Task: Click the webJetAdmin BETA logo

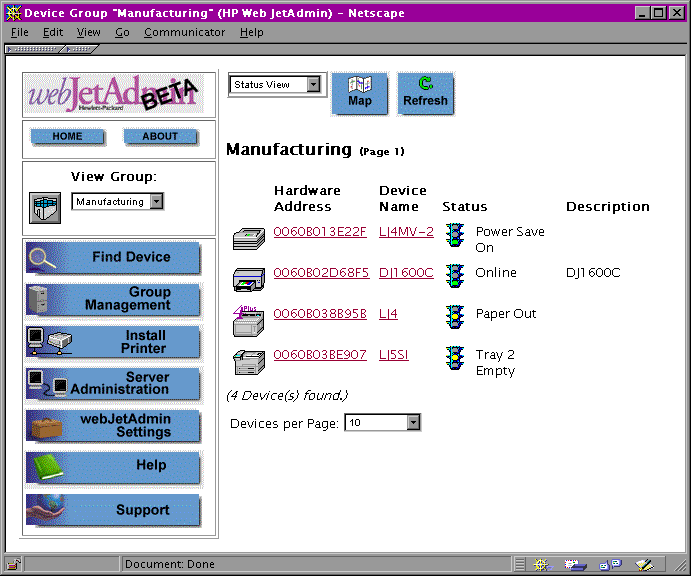Action: tap(113, 94)
